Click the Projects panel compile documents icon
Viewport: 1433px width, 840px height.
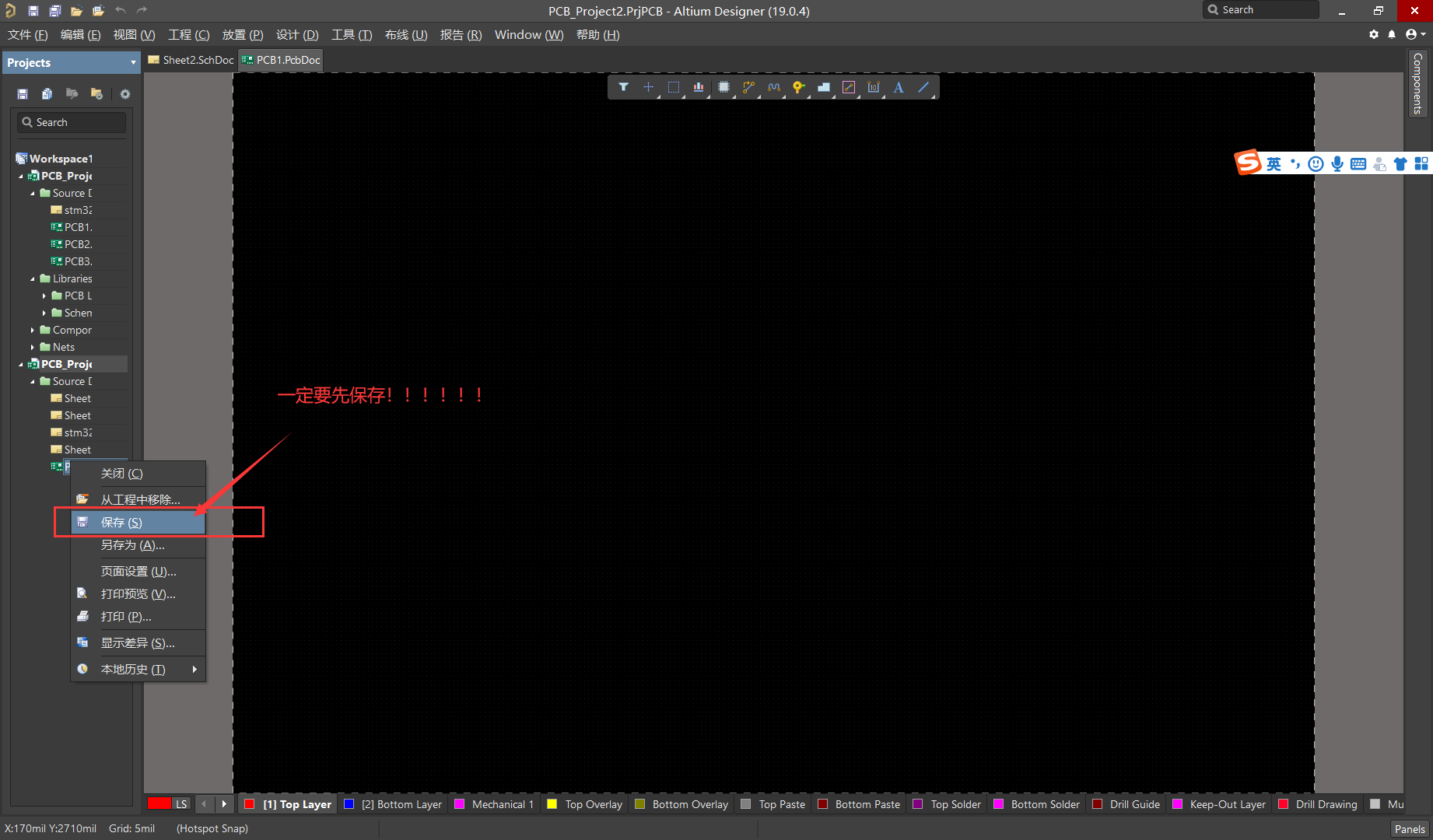pos(47,94)
